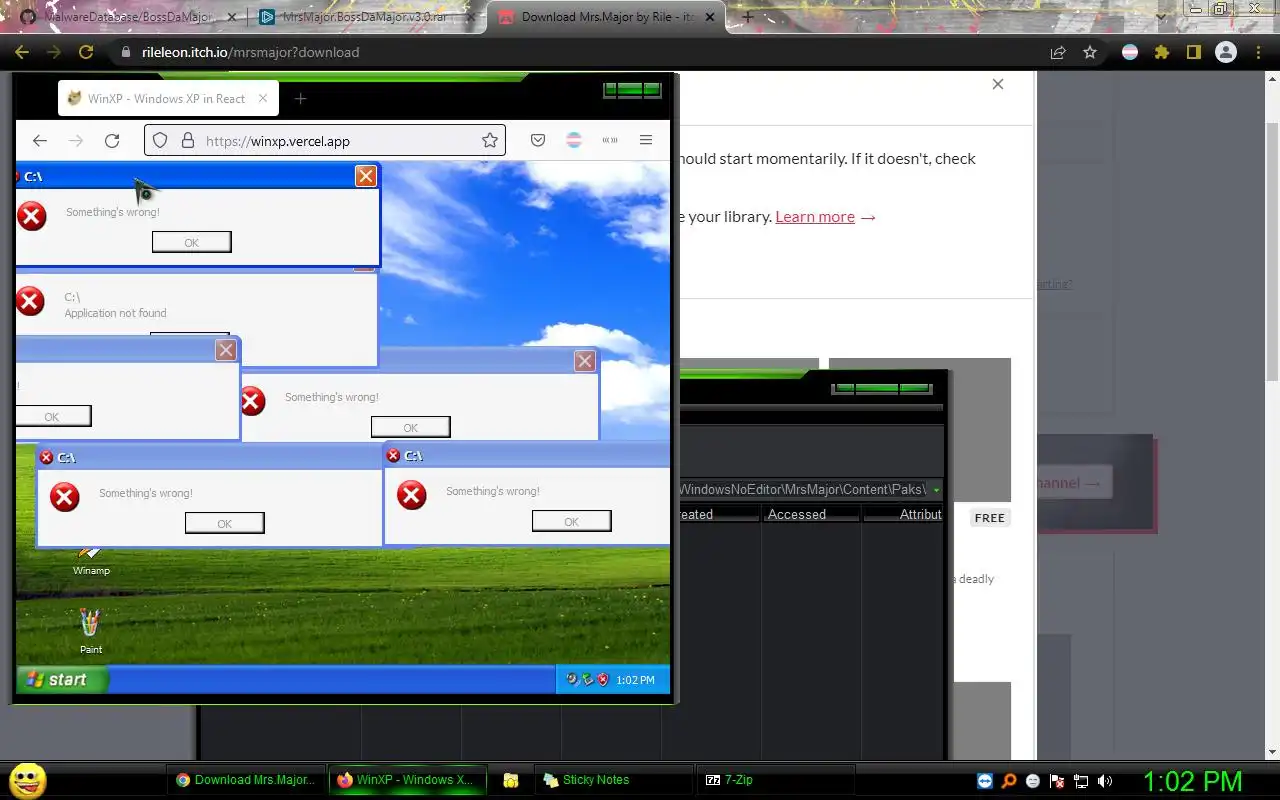Click the striped flag extension icon in Chrome

pos(1130,52)
